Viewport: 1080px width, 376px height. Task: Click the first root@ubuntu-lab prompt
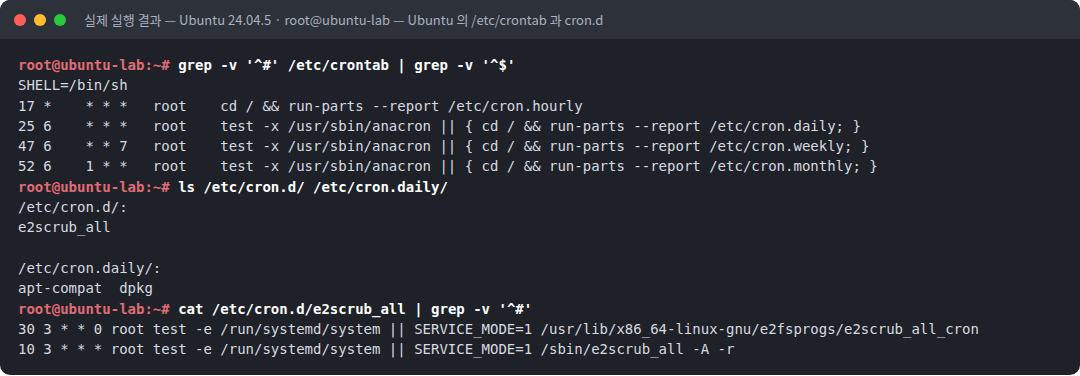pyautogui.click(x=94, y=65)
